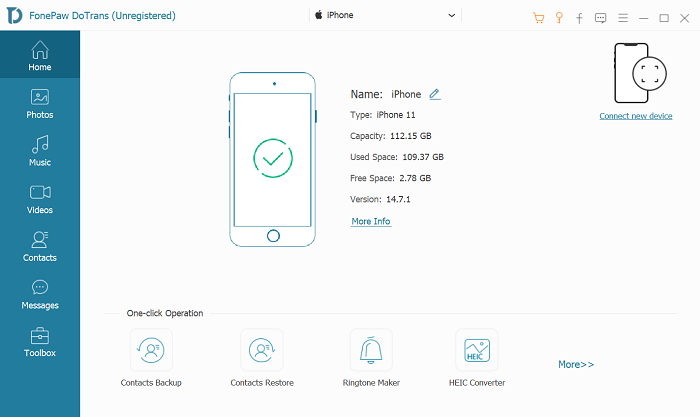The image size is (700, 417).
Task: Click the "Capacity: 112.15 GB" text
Action: tap(391, 136)
